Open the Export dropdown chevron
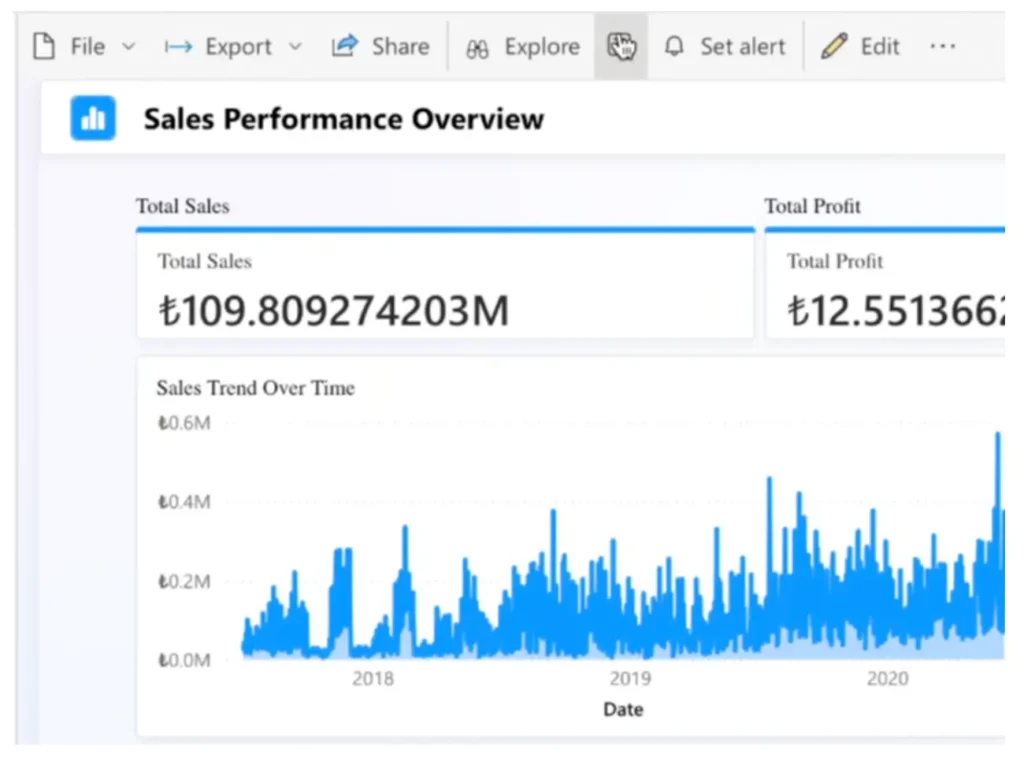The height and width of the screenshot is (758, 1024). pos(294,47)
